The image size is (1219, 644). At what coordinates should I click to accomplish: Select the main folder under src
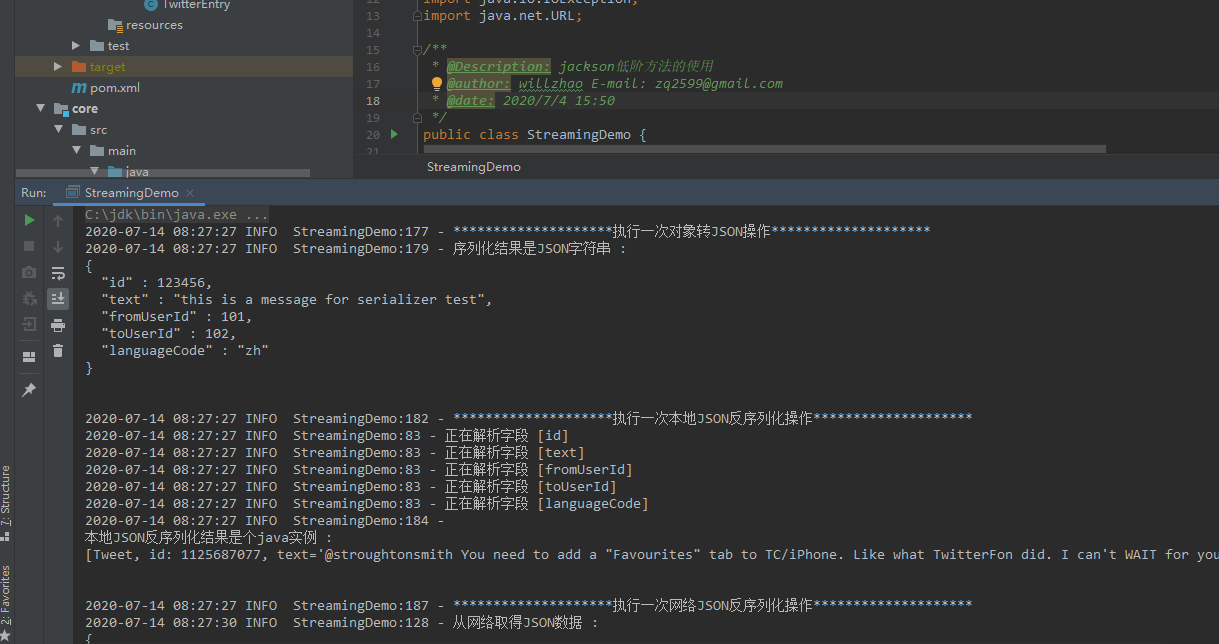click(x=122, y=151)
